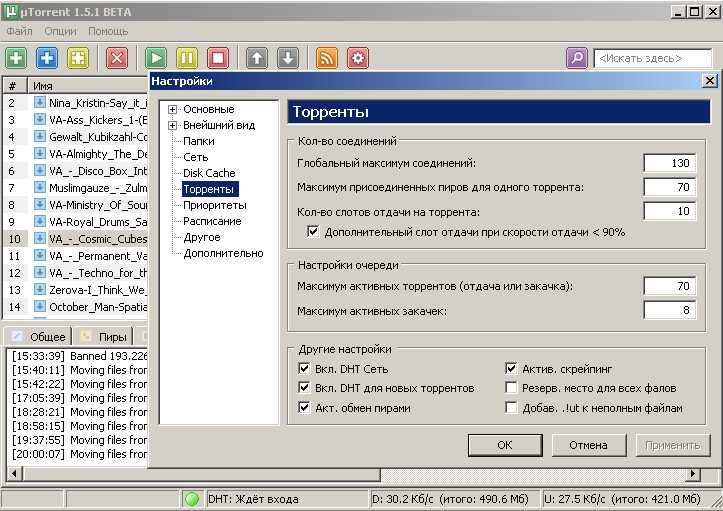Enable Резерв. место для всех файлов checkbox

(511, 388)
